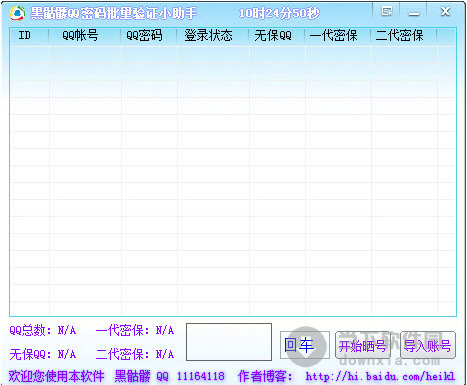The width and height of the screenshot is (467, 385).
Task: Click the 无保QQ N/A counter label
Action: (43, 354)
